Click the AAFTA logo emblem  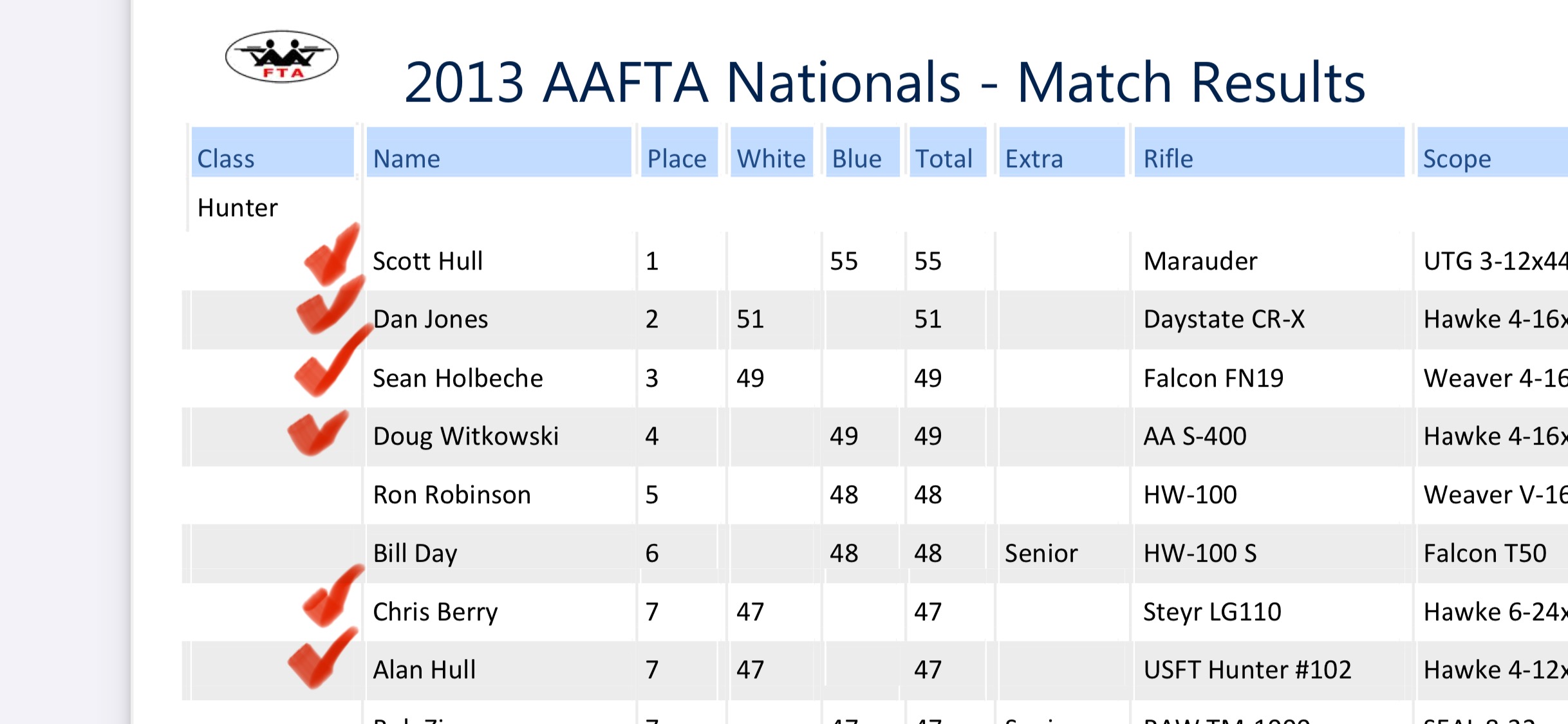click(281, 57)
